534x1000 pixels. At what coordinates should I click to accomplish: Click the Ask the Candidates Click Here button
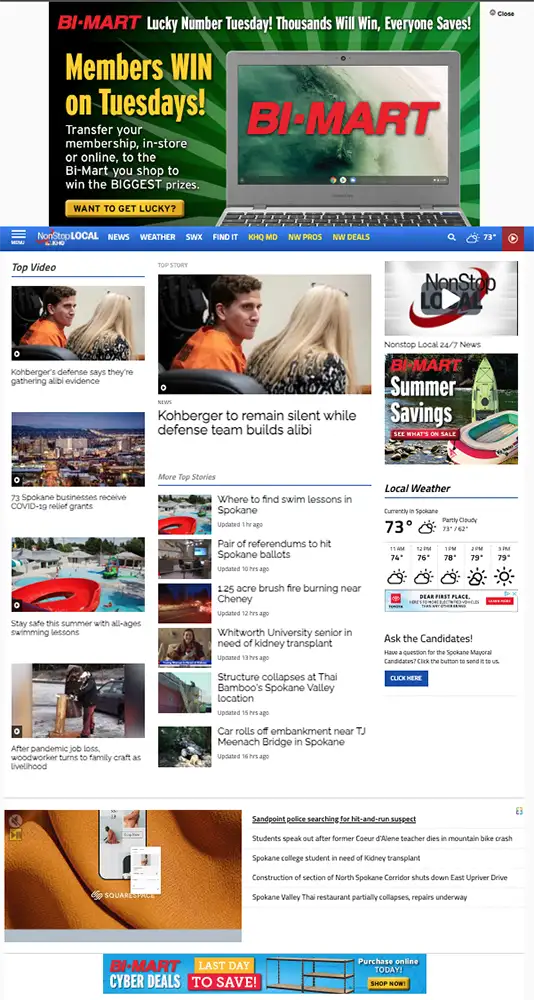coord(406,678)
